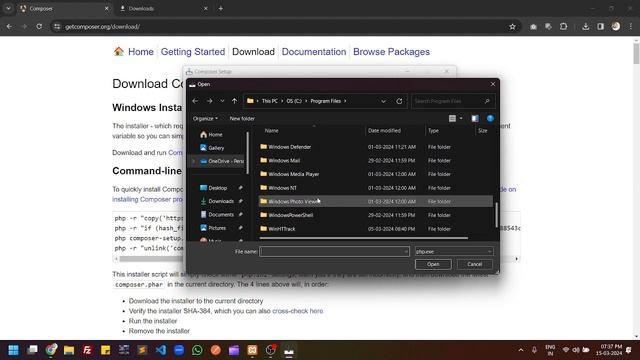Launch FileZilla from the taskbar

click(x=87, y=350)
